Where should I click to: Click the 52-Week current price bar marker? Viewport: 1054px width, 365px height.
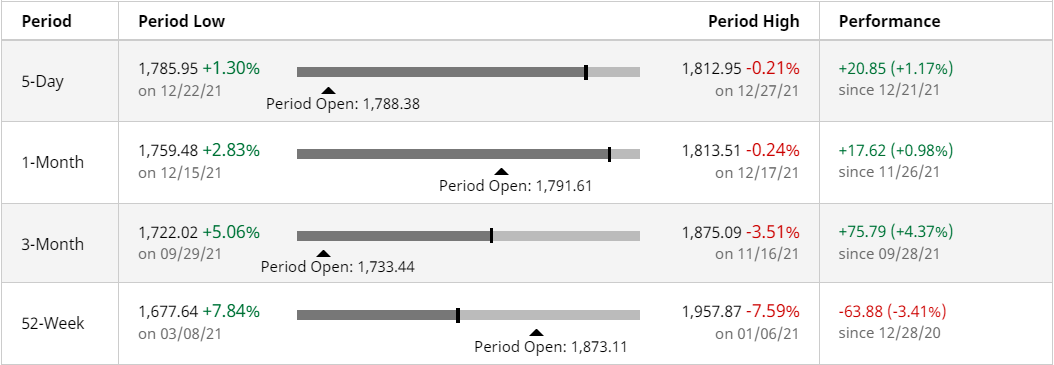pos(458,315)
